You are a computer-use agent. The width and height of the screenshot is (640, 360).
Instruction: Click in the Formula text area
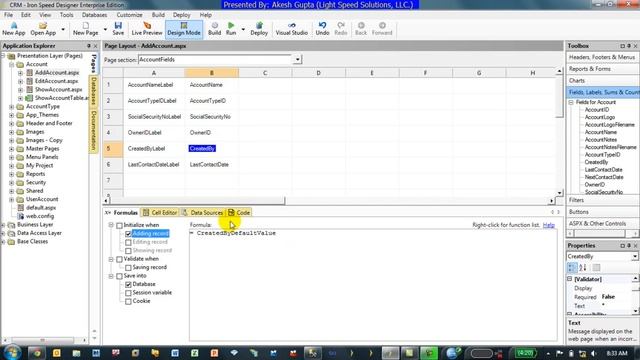click(373, 285)
